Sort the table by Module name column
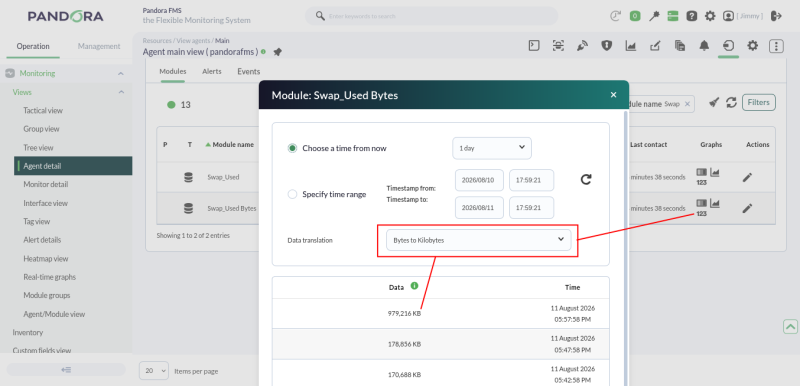The image size is (800, 386). pos(230,145)
